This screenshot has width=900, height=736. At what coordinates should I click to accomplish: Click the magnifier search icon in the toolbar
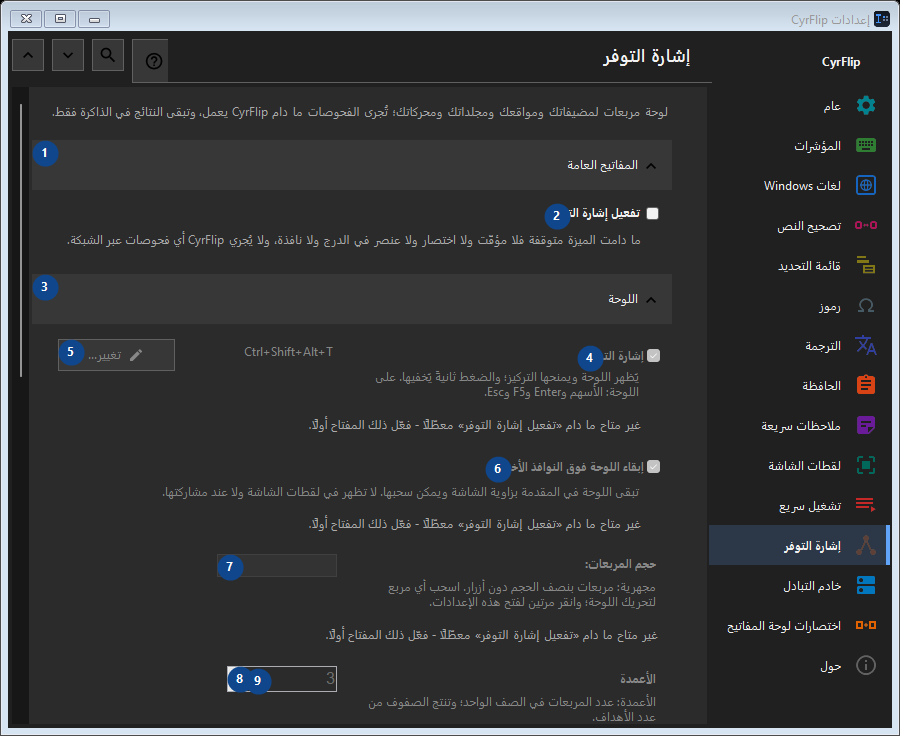(x=108, y=55)
